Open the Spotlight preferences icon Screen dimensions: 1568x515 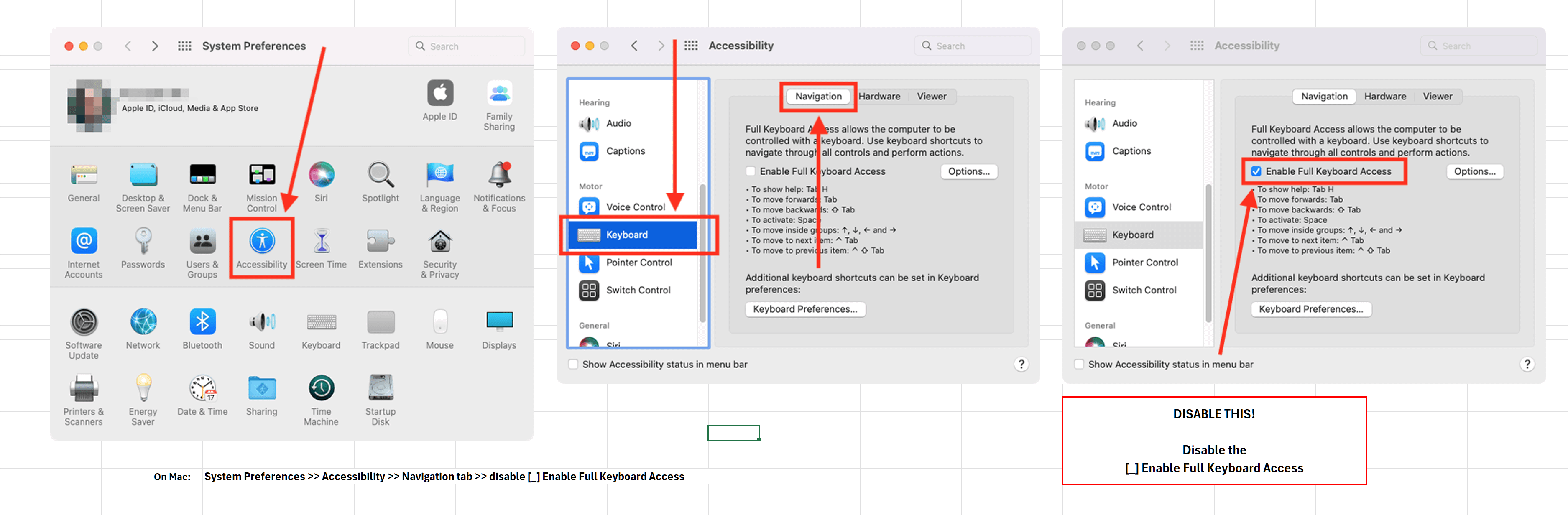point(381,175)
